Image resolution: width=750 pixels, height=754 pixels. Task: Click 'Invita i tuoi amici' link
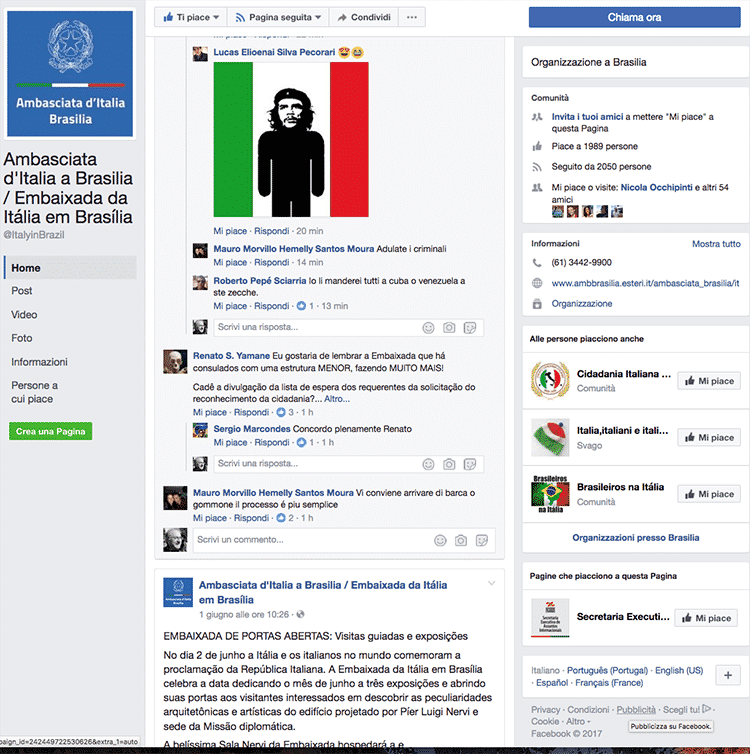coord(587,116)
